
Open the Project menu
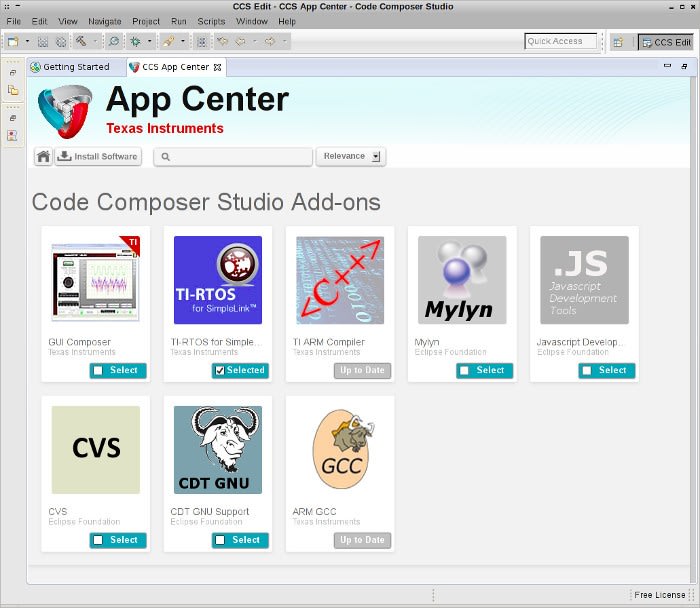(146, 21)
